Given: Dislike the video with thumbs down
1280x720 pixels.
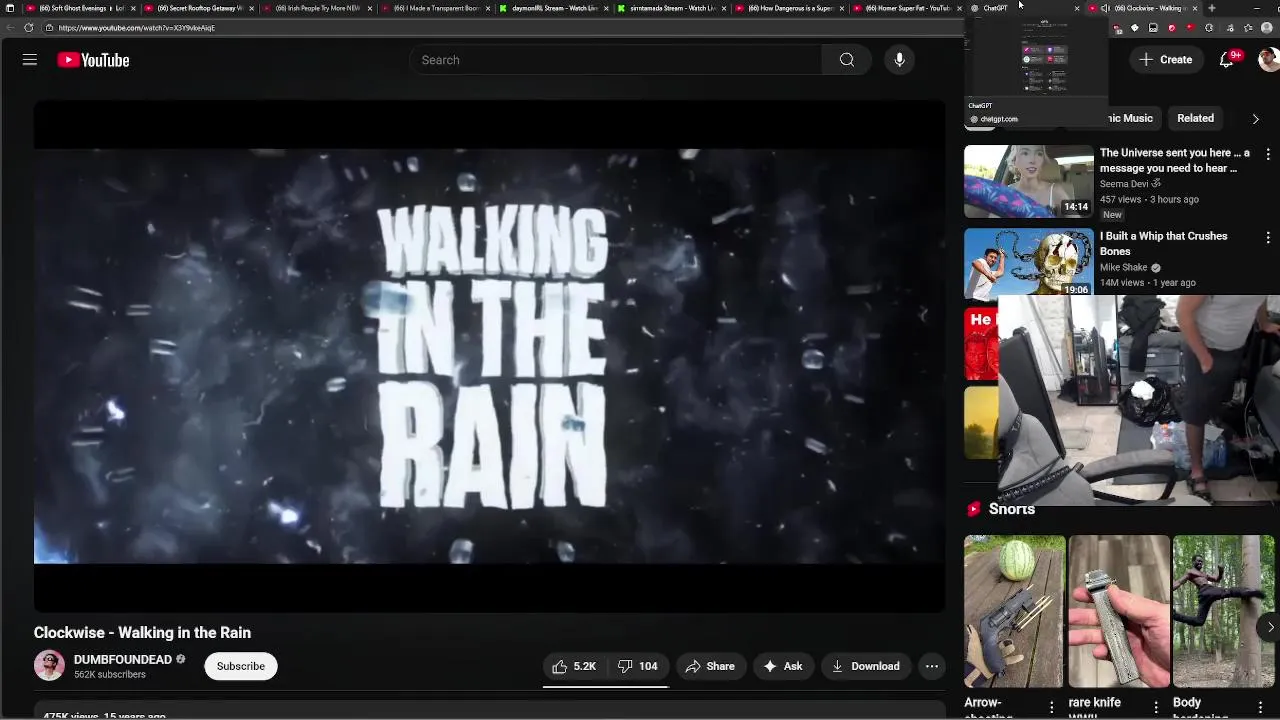Looking at the screenshot, I should click(637, 666).
